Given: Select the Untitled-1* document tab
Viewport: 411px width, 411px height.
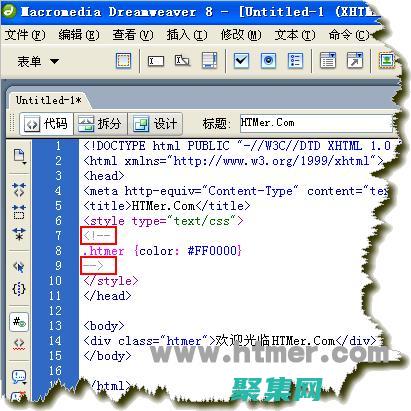Looking at the screenshot, I should coord(49,100).
